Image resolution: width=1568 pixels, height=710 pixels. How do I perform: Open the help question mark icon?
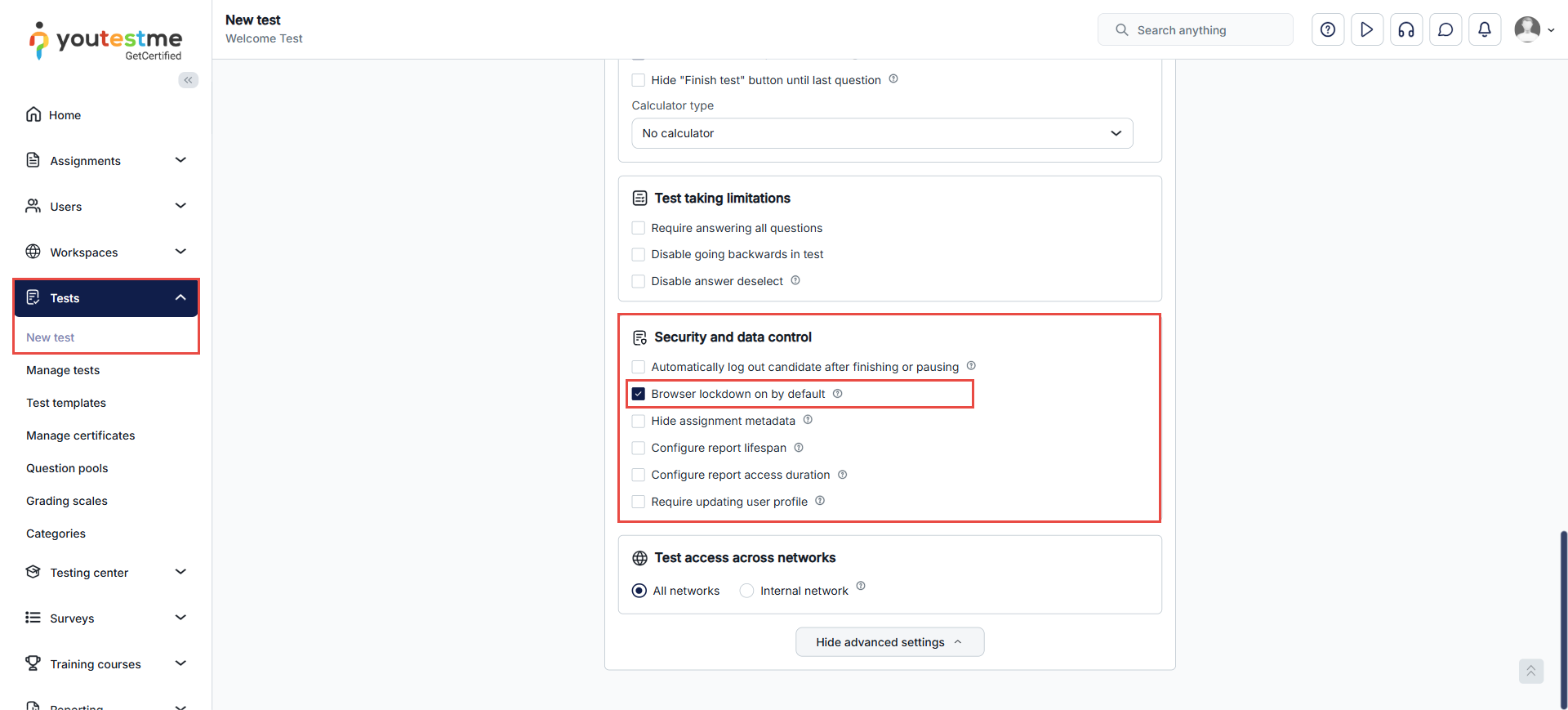[x=1328, y=30]
